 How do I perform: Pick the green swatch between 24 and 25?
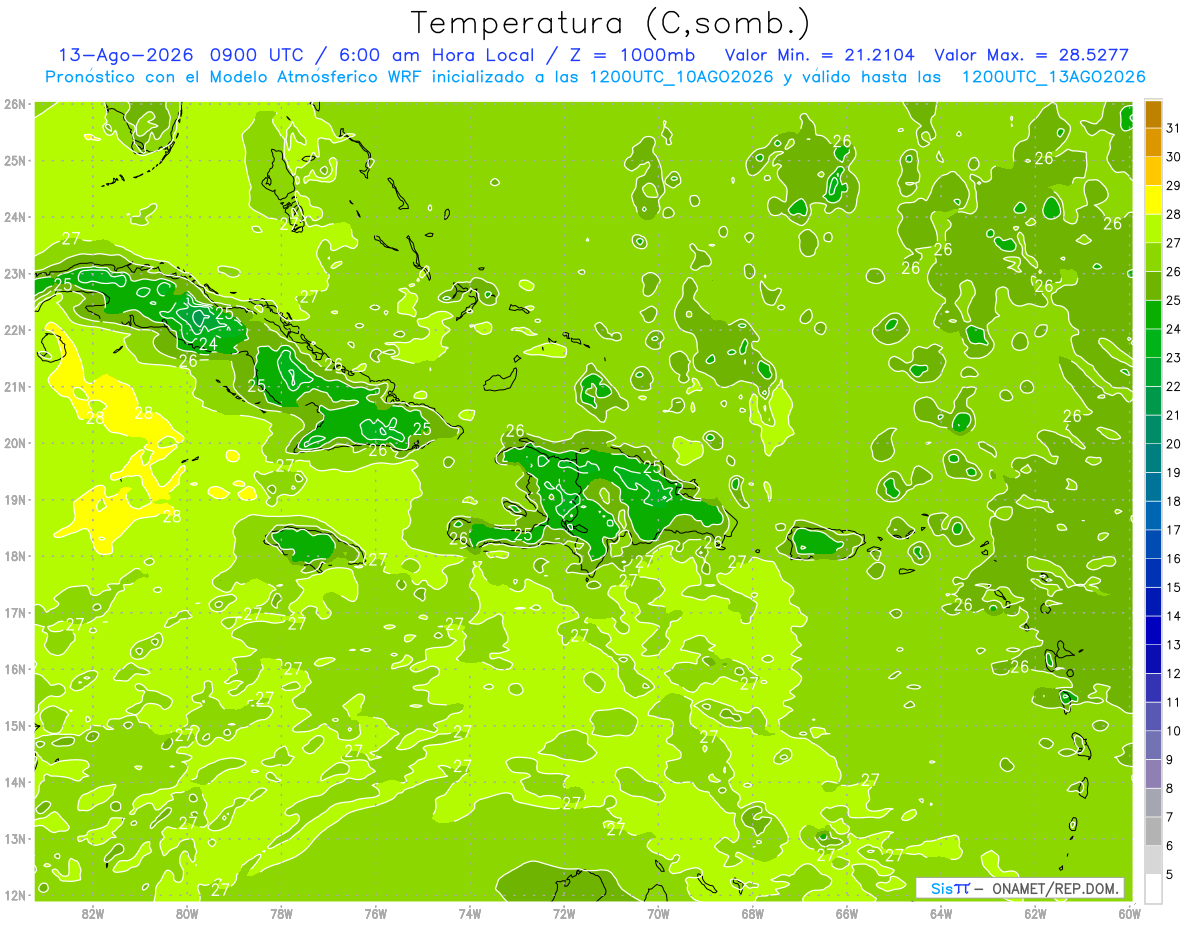point(1153,315)
